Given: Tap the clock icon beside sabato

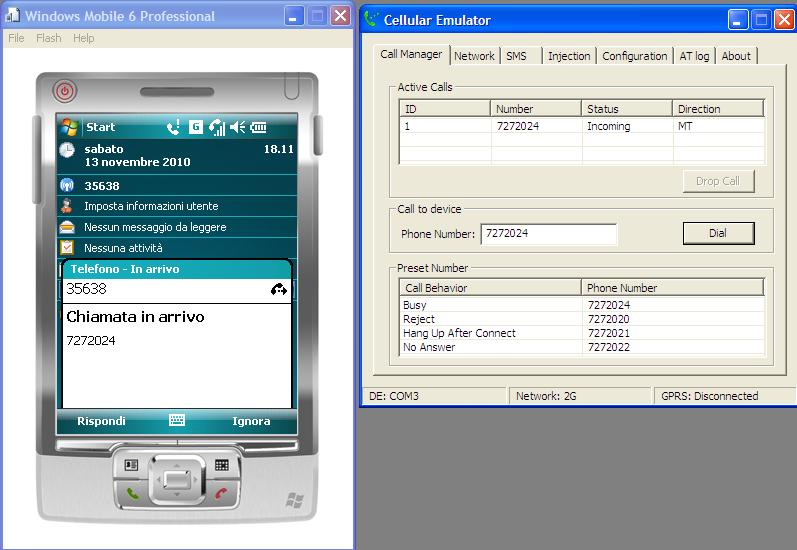Looking at the screenshot, I should pos(67,150).
